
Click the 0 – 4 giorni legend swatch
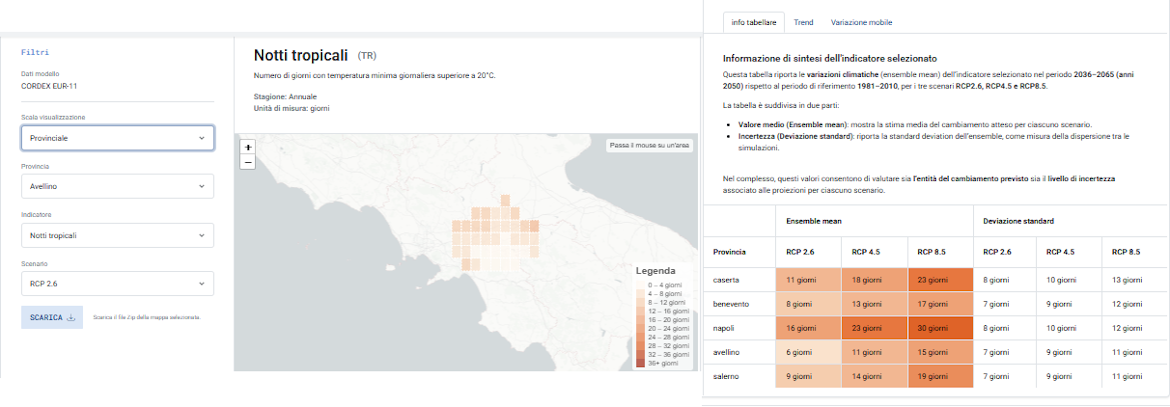pyautogui.click(x=641, y=285)
